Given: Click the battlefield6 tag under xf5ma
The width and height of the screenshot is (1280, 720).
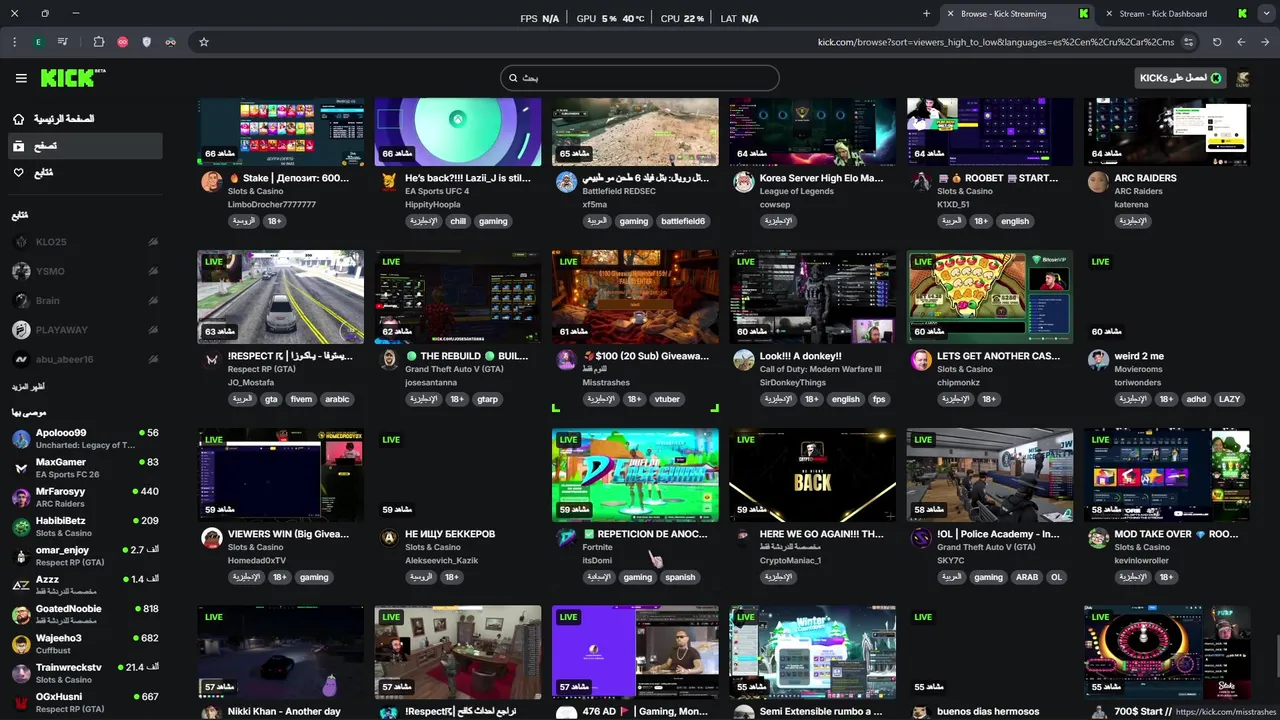Looking at the screenshot, I should tap(683, 221).
